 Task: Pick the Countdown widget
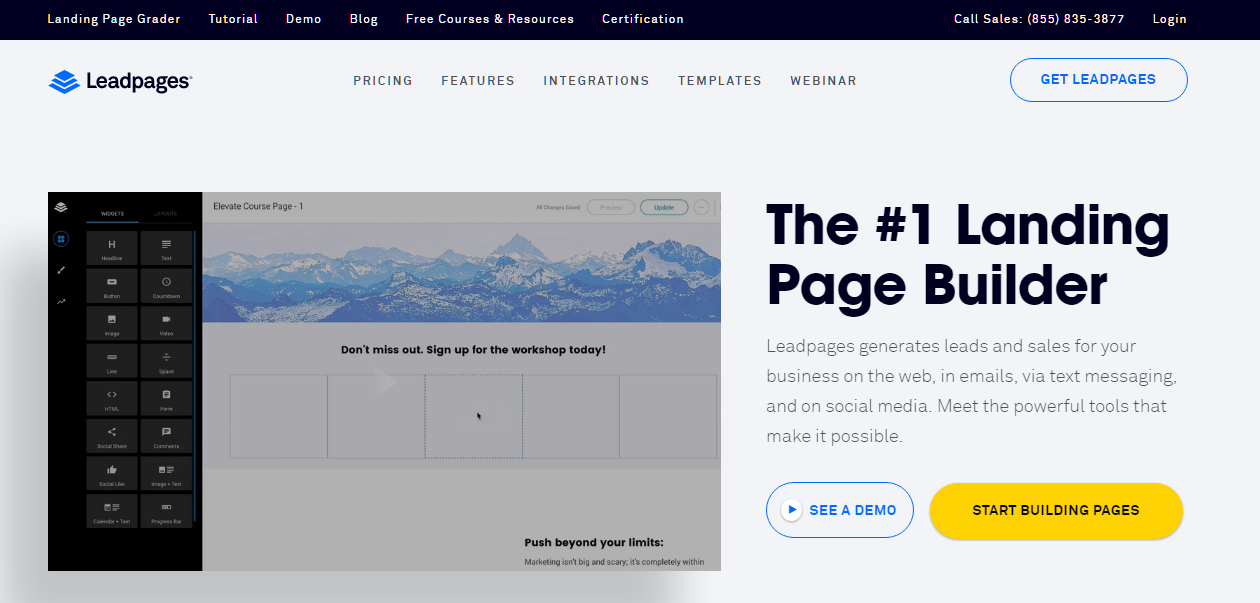point(166,286)
